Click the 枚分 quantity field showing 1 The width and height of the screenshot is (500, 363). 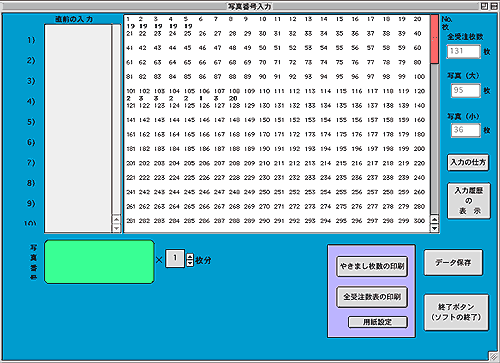(x=175, y=258)
